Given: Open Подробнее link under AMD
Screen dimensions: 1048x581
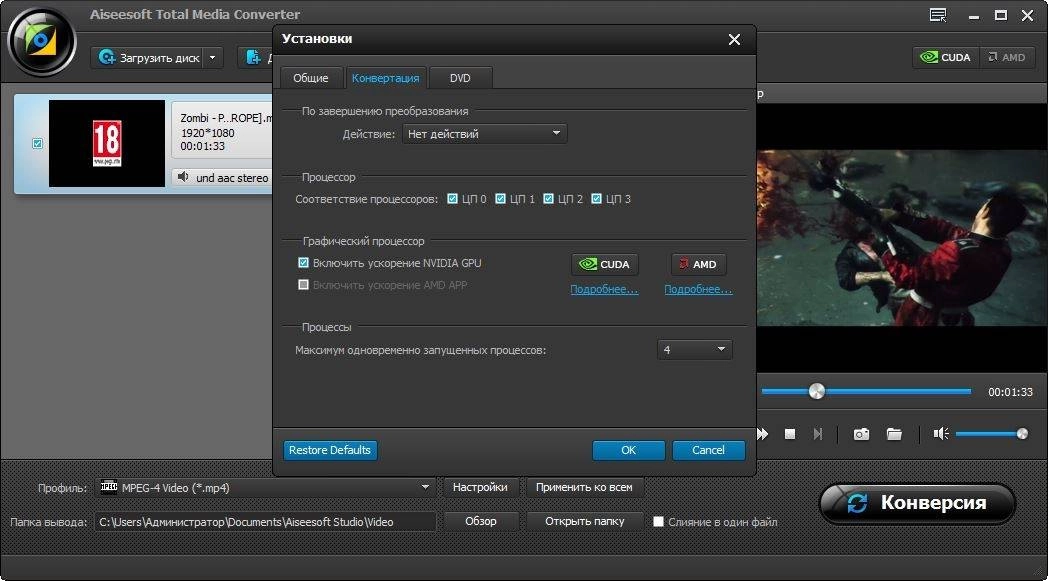Looking at the screenshot, I should click(x=698, y=289).
